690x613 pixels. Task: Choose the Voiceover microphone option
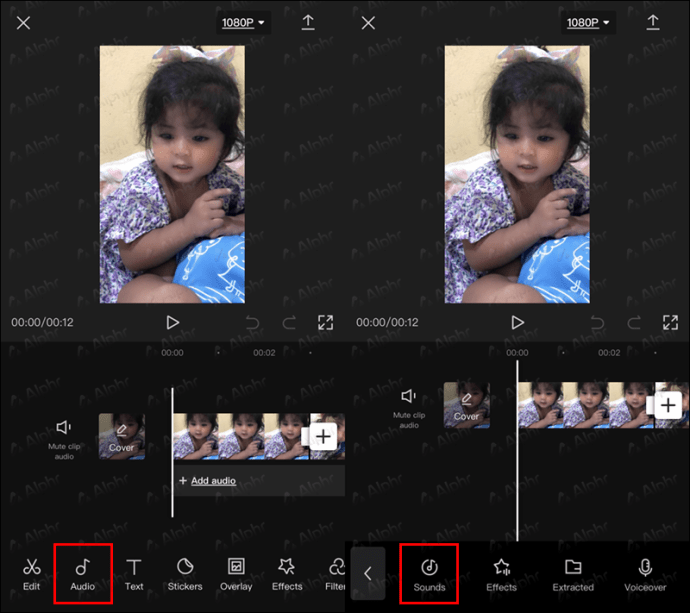[645, 575]
